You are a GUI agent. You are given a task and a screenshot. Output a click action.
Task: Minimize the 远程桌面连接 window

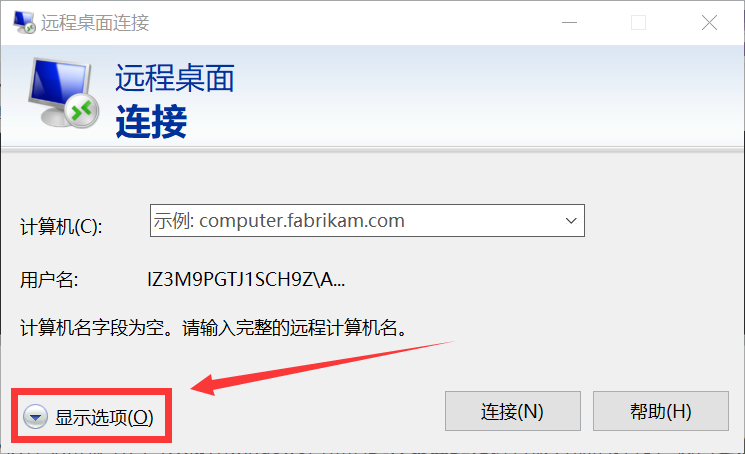(x=569, y=22)
